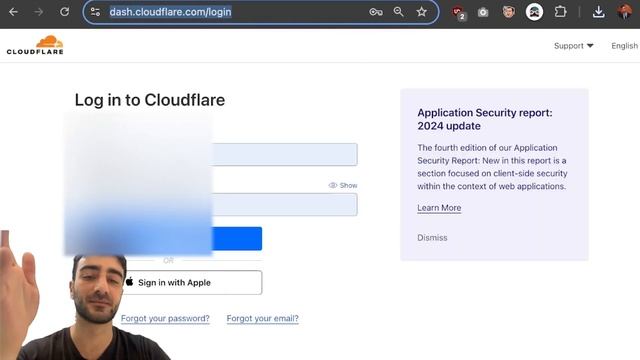Viewport: 640px width, 360px height.
Task: Follow the Learn More link
Action: [439, 208]
